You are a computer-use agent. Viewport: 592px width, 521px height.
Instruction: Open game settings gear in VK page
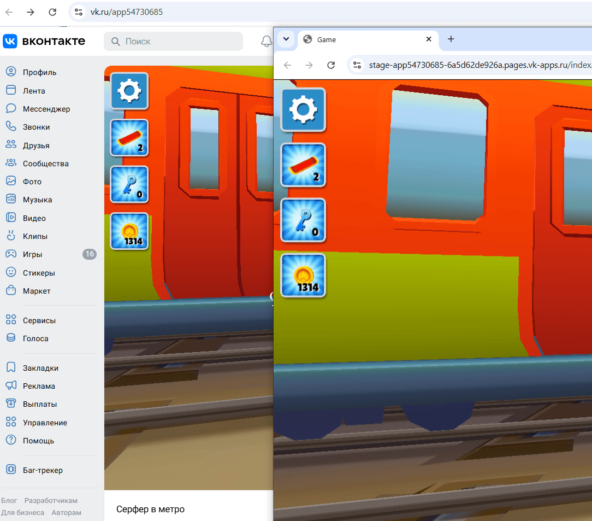tap(129, 91)
